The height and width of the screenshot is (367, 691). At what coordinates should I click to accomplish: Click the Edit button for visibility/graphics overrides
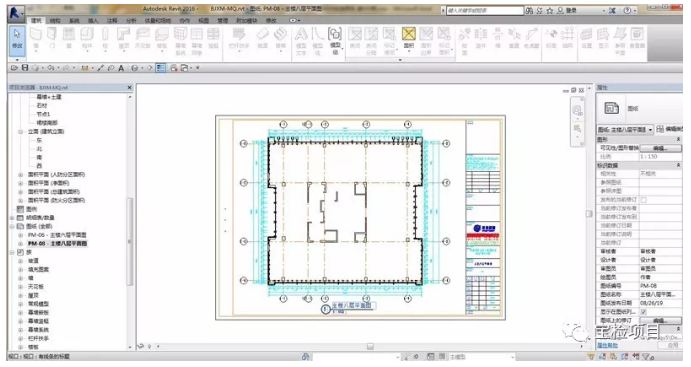pos(660,148)
